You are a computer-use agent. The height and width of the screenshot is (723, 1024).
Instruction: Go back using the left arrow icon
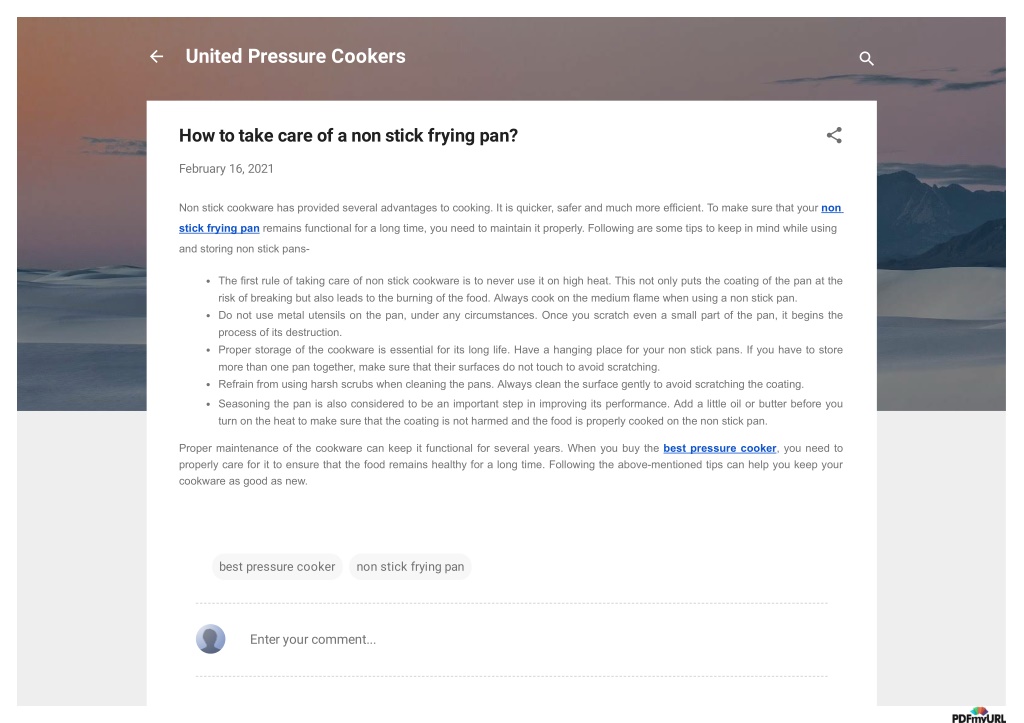point(156,57)
